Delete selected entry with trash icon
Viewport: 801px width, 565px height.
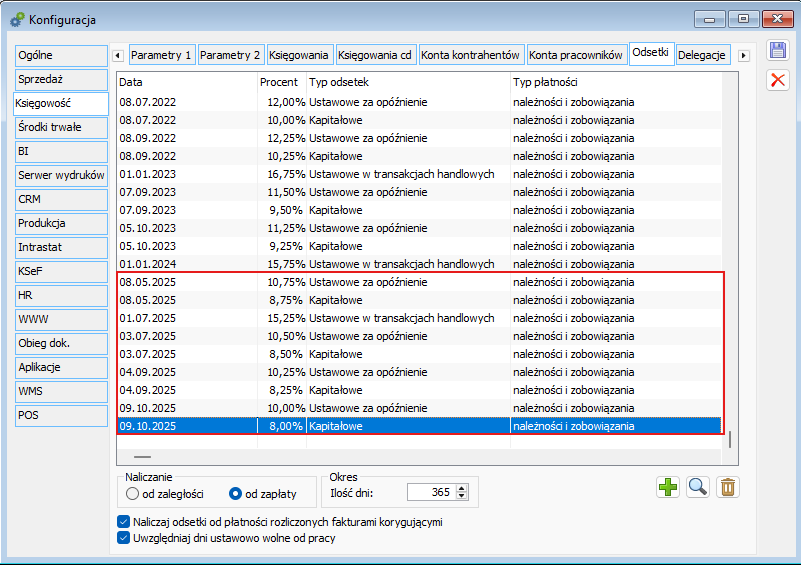(x=728, y=487)
